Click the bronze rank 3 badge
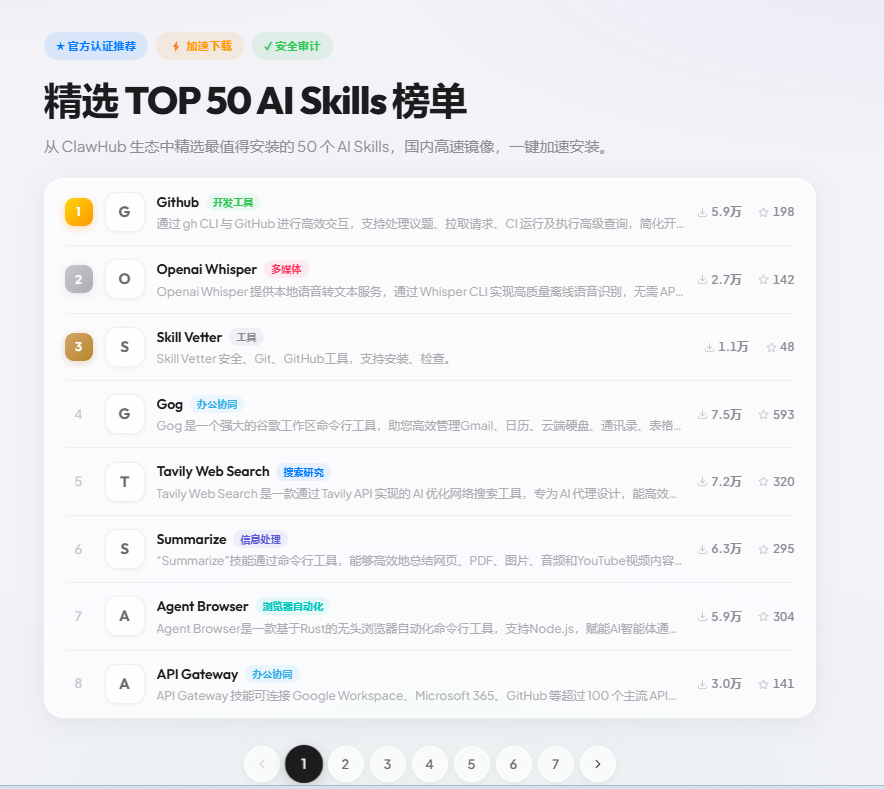 [79, 347]
